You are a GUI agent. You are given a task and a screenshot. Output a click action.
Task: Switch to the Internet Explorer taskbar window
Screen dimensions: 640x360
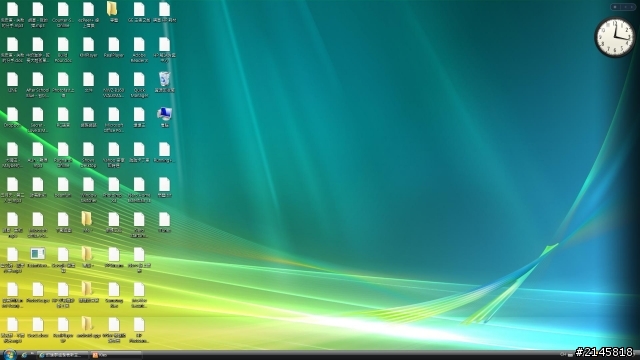click(x=62, y=355)
